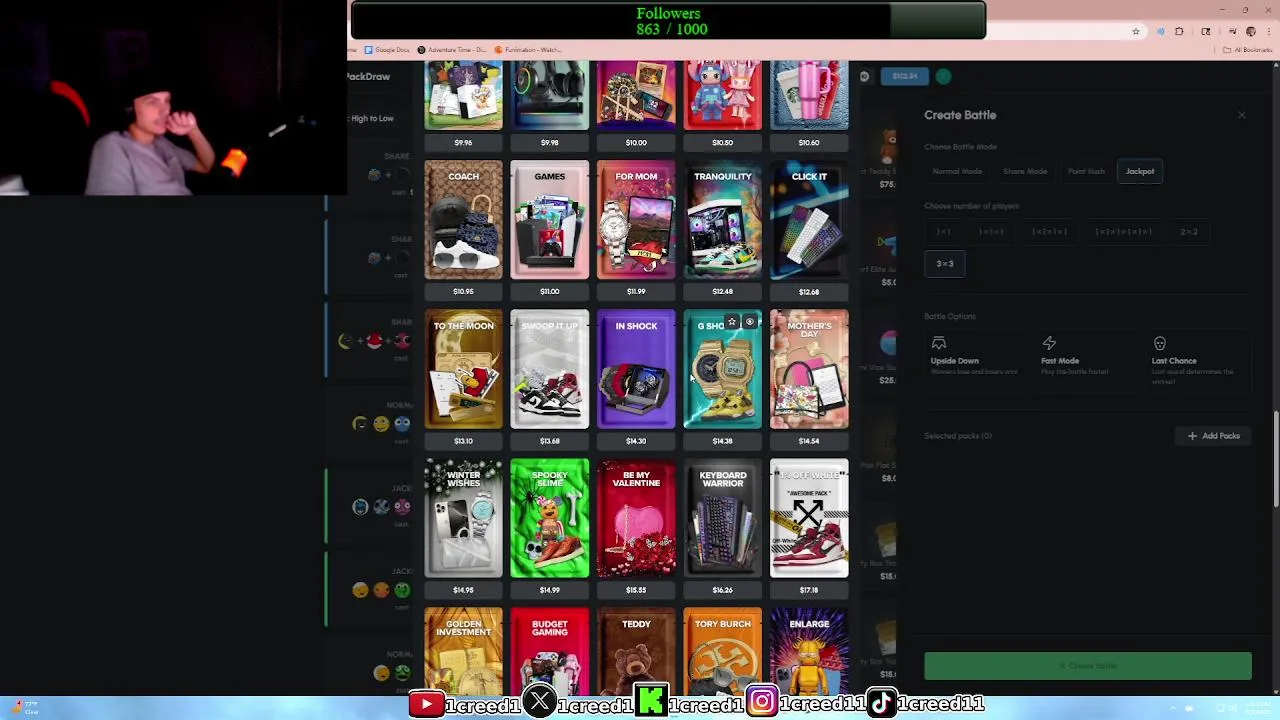Select the Coach pack card
The height and width of the screenshot is (720, 1280).
[x=463, y=220]
